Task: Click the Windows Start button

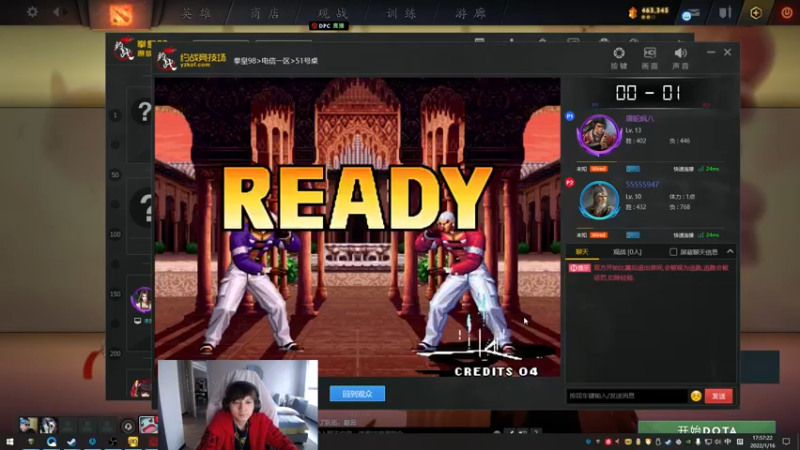Action: (10, 442)
